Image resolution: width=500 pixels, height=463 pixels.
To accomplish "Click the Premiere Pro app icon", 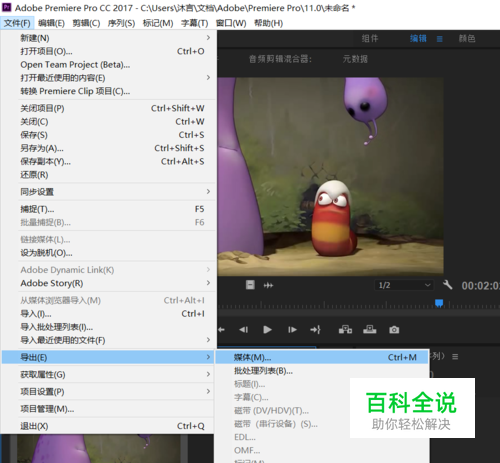I will point(7,7).
